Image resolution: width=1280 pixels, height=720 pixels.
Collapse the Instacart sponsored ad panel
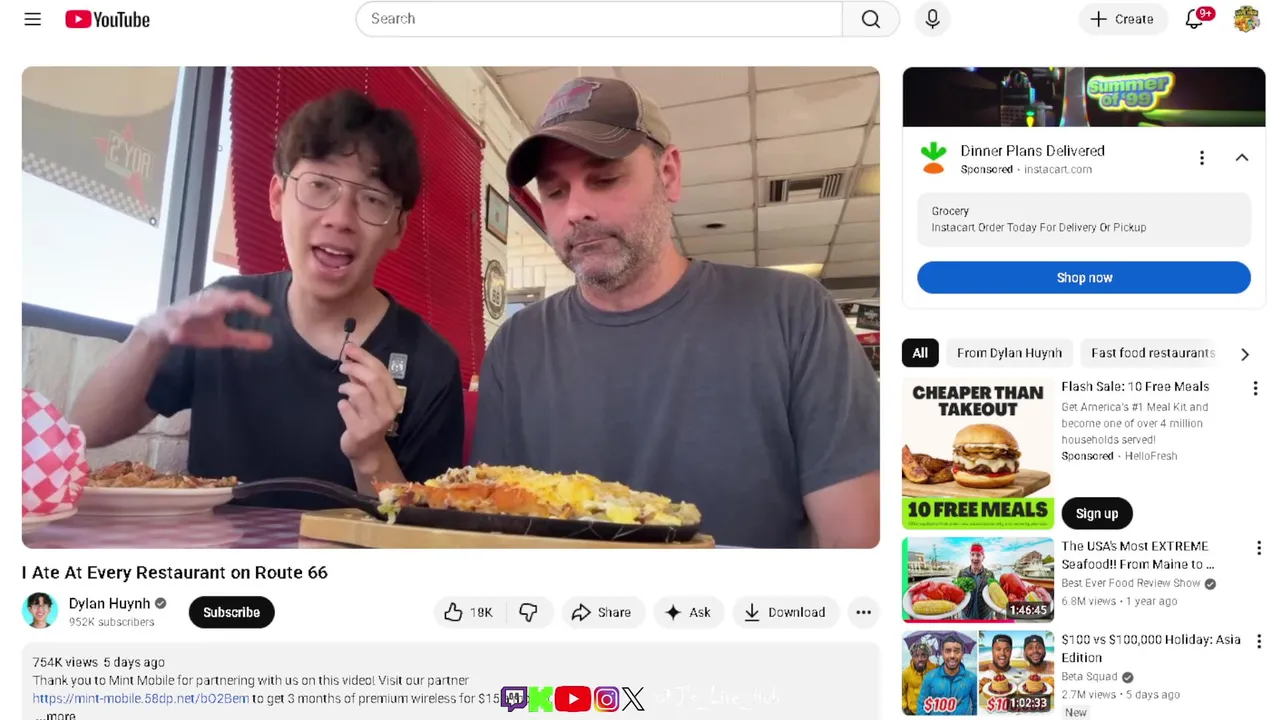coord(1241,158)
